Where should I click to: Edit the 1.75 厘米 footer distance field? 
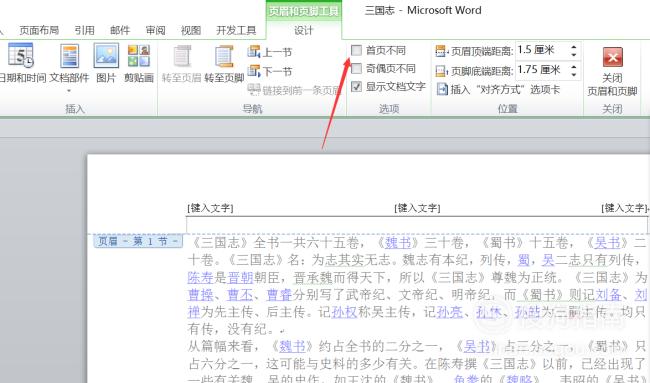click(541, 70)
